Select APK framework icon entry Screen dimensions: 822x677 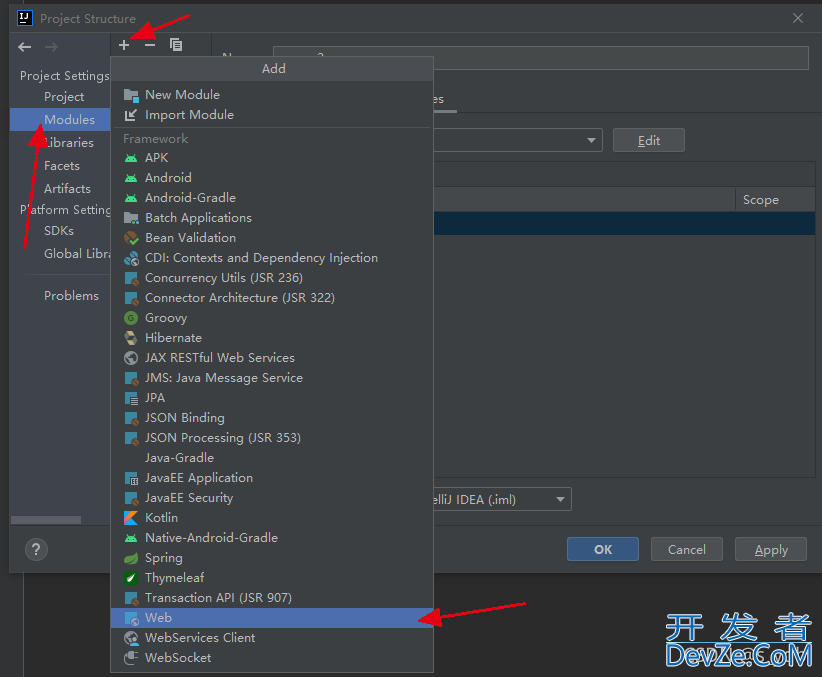(272, 158)
